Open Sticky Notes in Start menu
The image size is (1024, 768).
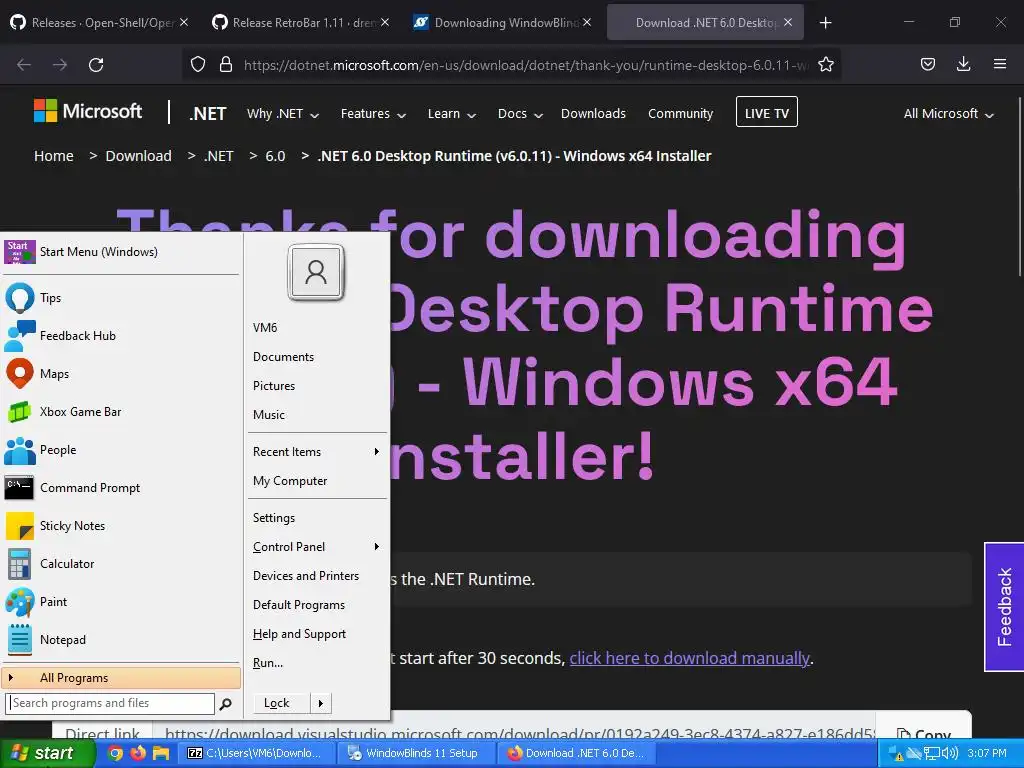[121, 526]
